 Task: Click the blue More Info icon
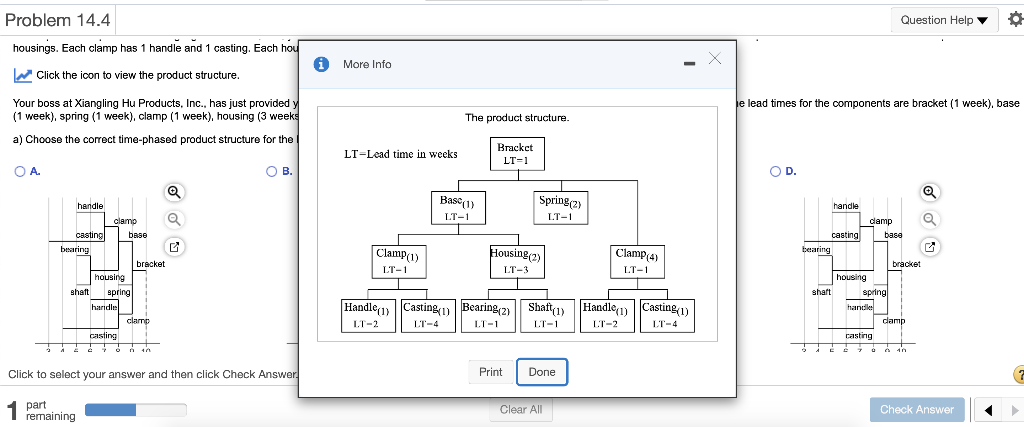tap(321, 64)
